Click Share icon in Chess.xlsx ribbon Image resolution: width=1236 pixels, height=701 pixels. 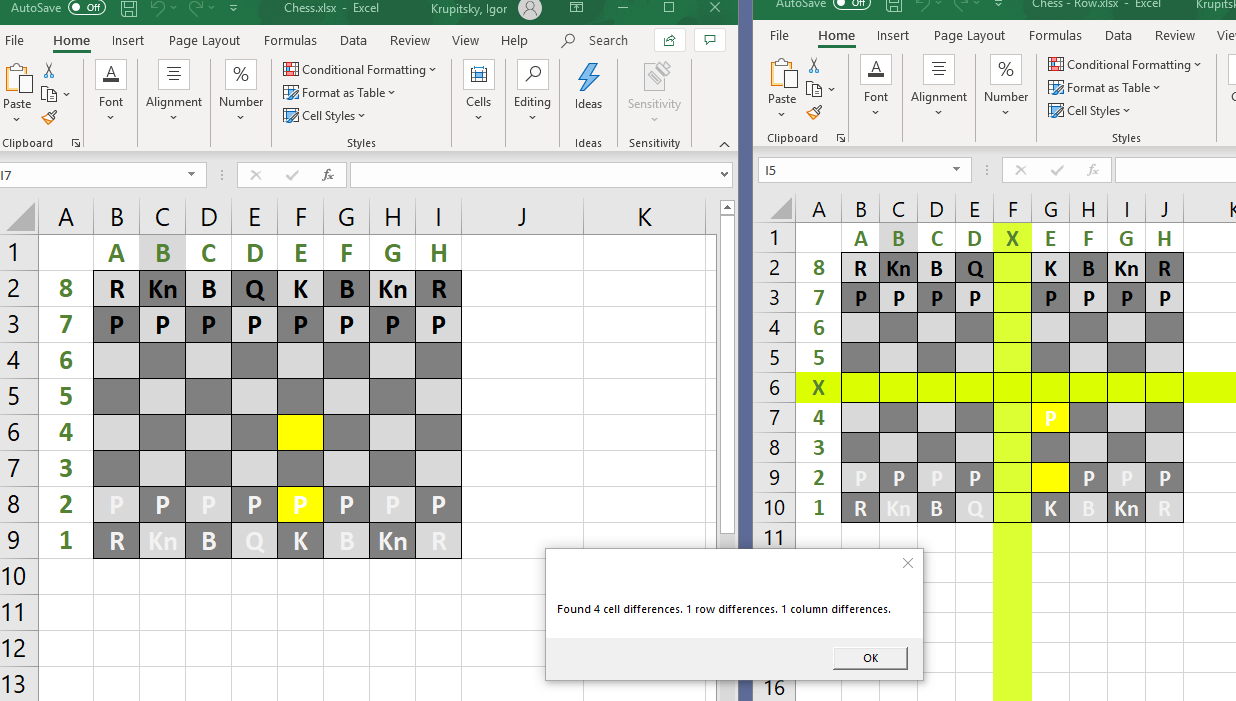669,40
